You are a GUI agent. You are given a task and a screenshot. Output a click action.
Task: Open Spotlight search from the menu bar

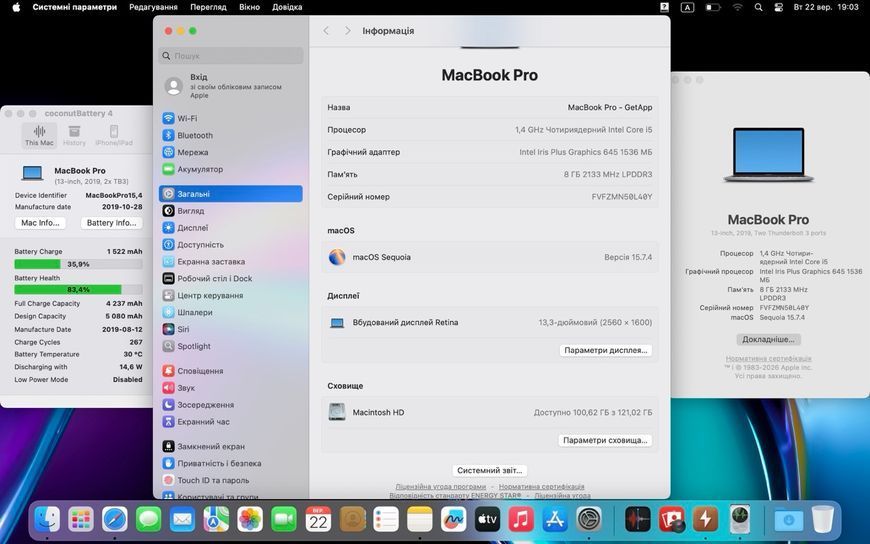[x=758, y=7]
